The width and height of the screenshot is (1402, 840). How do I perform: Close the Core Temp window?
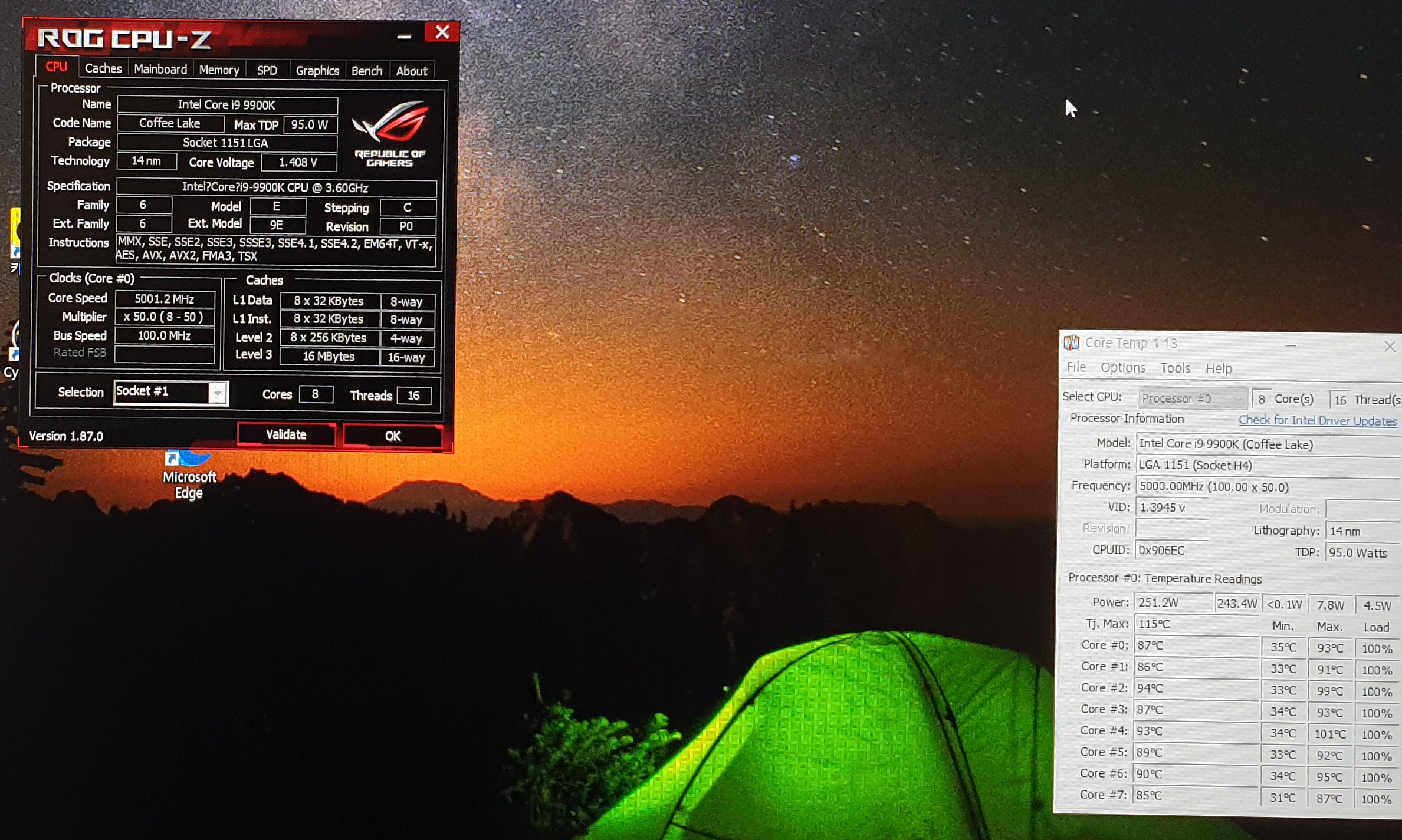[1389, 347]
